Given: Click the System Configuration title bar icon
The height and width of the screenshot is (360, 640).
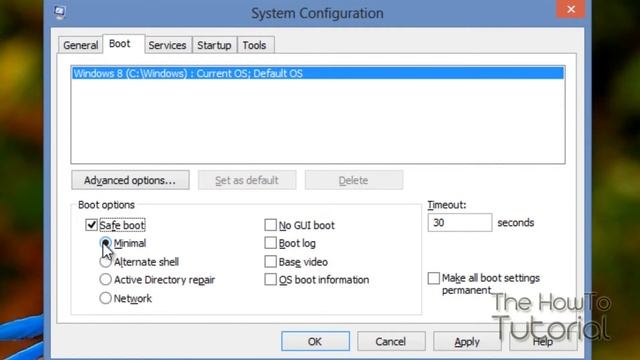Looking at the screenshot, I should pos(60,12).
